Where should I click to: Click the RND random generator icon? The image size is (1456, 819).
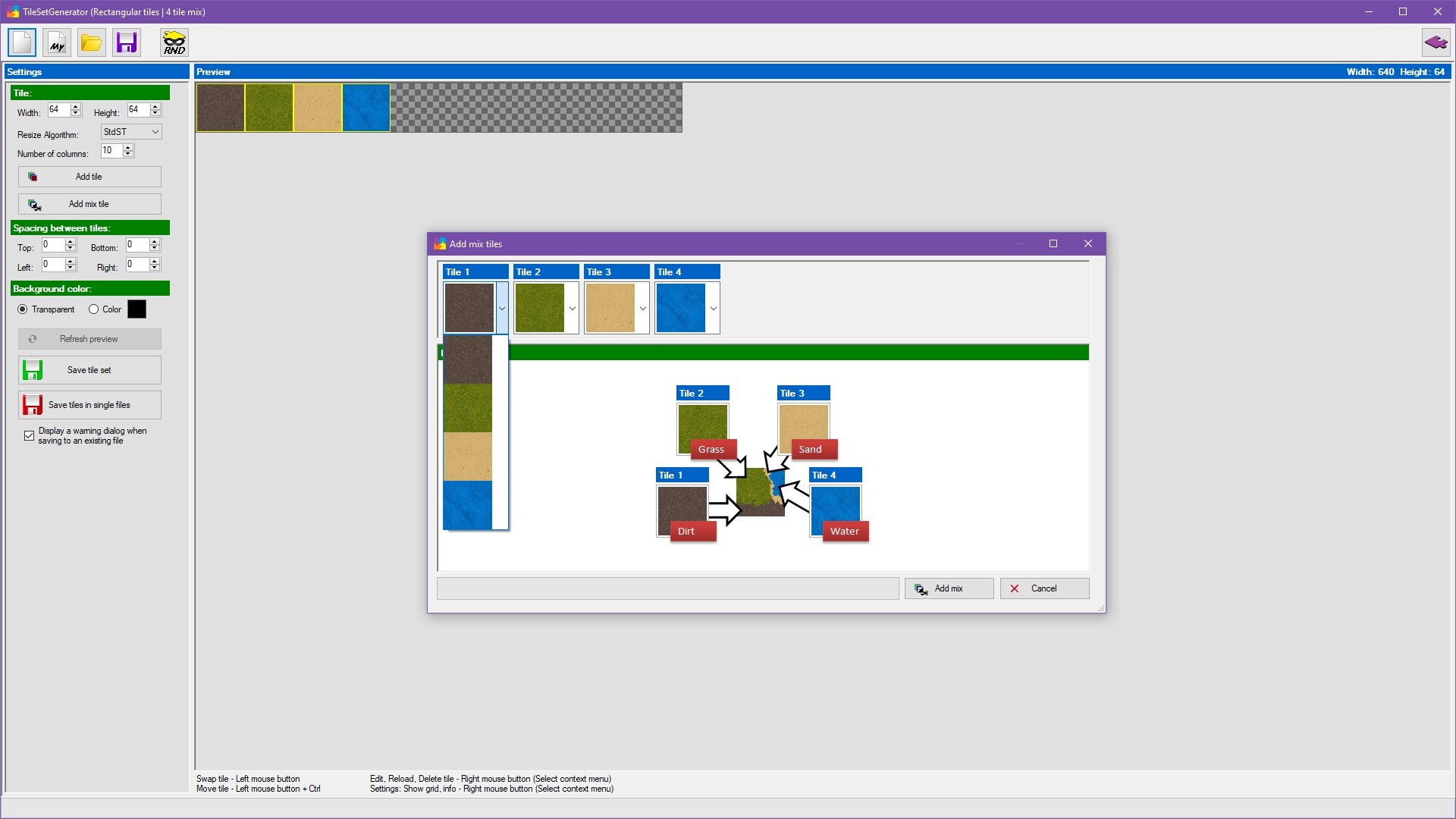[174, 42]
